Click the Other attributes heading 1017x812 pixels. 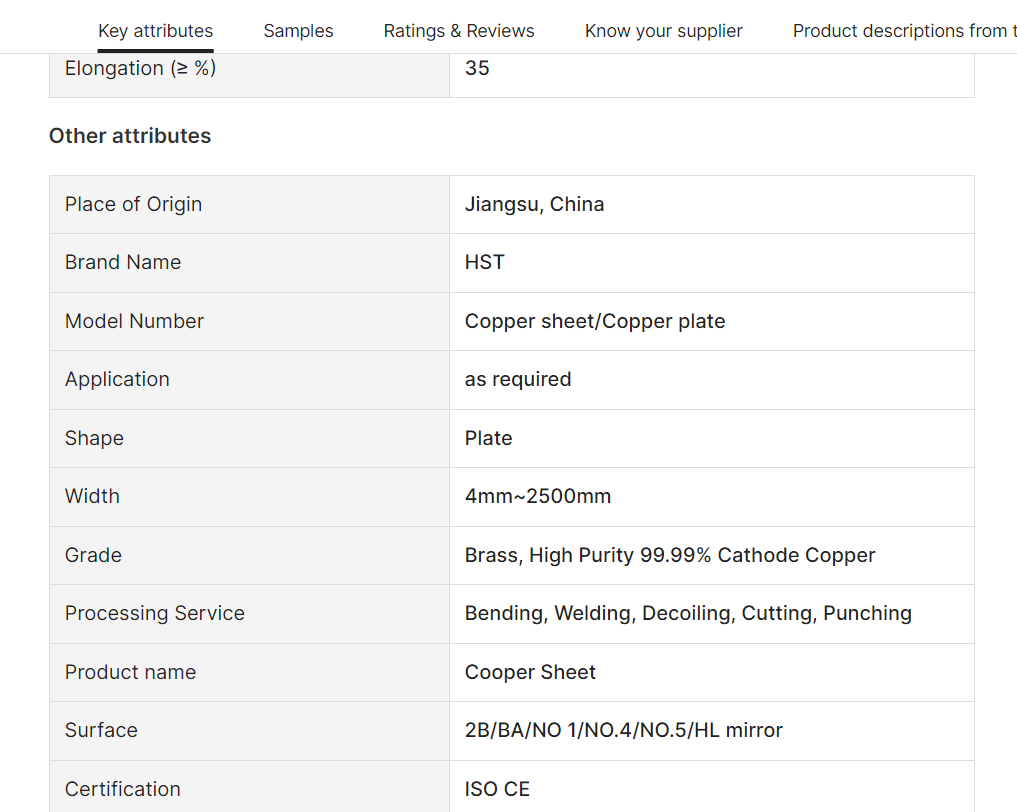point(130,136)
